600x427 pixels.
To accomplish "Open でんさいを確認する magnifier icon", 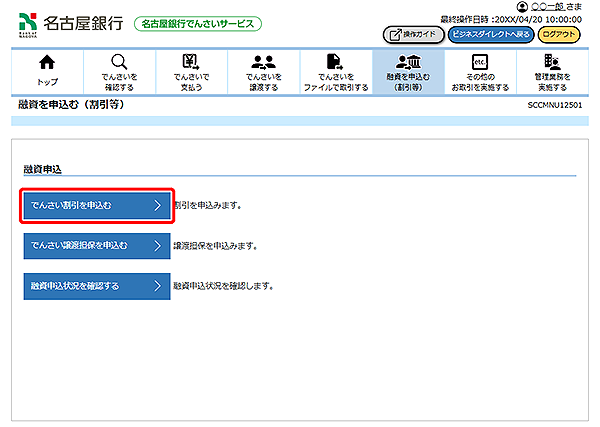I will 119,62.
